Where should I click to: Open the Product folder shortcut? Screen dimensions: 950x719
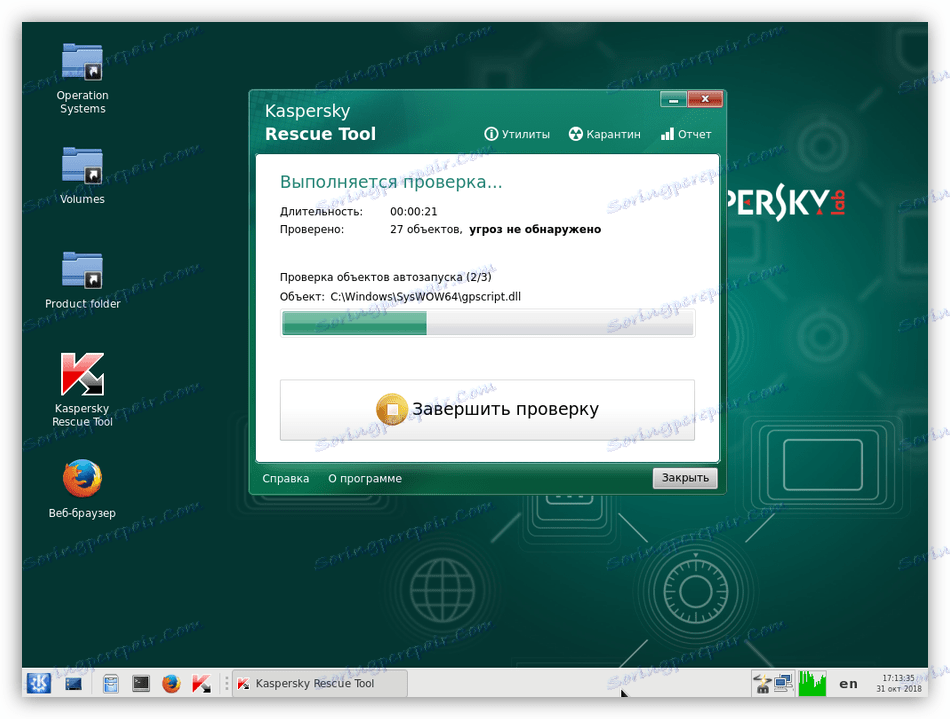click(x=82, y=280)
